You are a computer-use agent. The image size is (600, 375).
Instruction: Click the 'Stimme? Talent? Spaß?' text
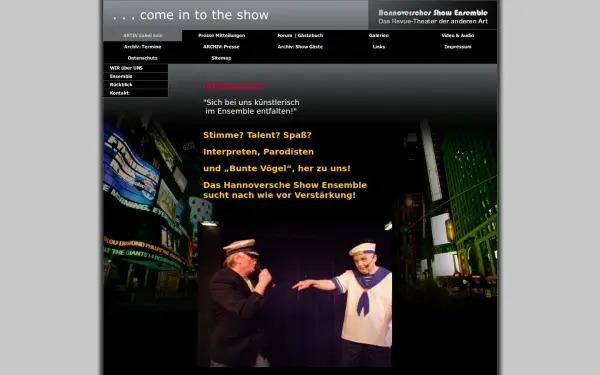point(257,135)
